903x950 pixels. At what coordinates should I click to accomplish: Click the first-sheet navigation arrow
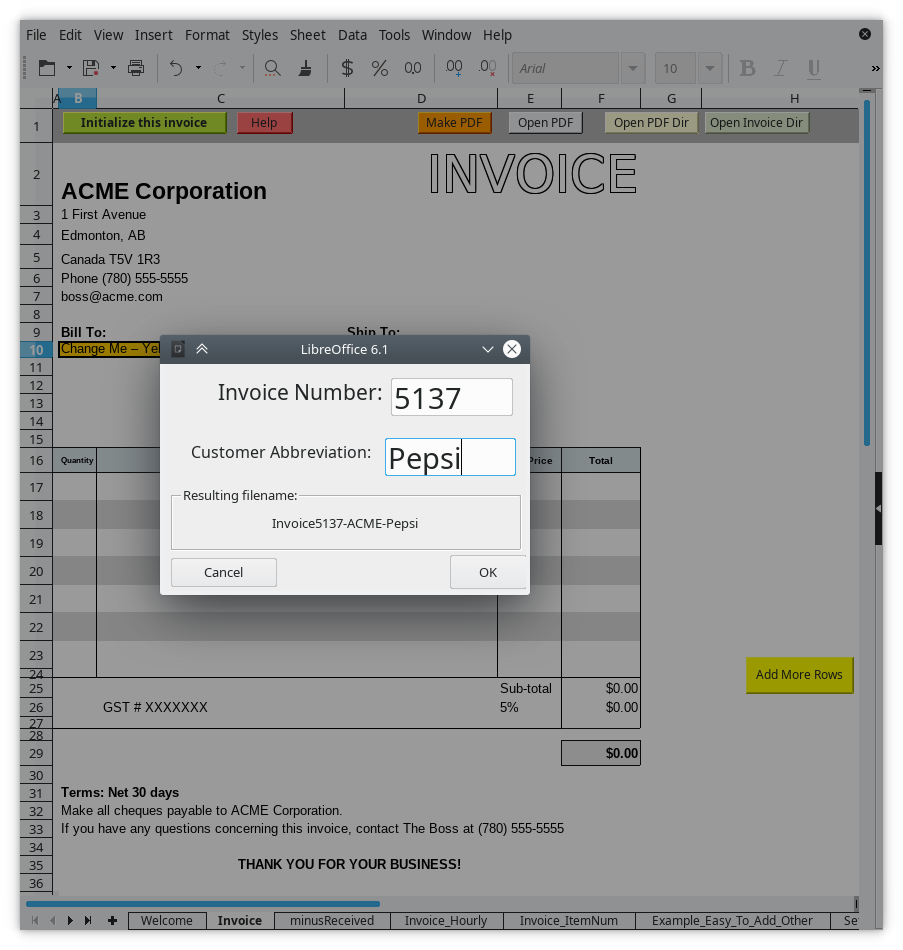tap(35, 920)
